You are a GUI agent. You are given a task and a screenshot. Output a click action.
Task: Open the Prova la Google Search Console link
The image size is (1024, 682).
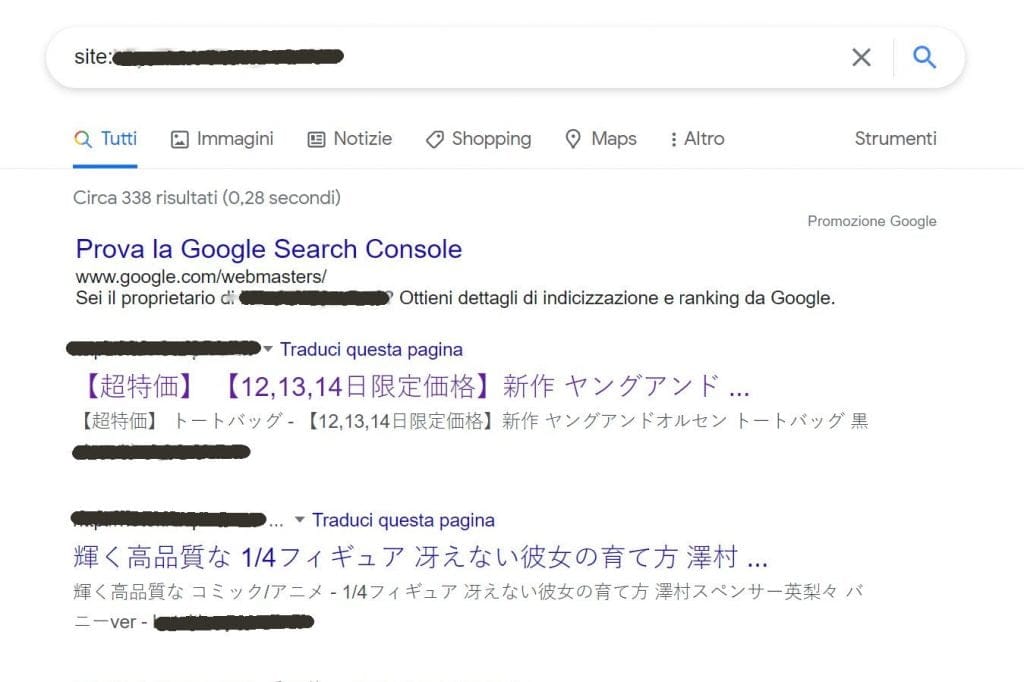[268, 249]
